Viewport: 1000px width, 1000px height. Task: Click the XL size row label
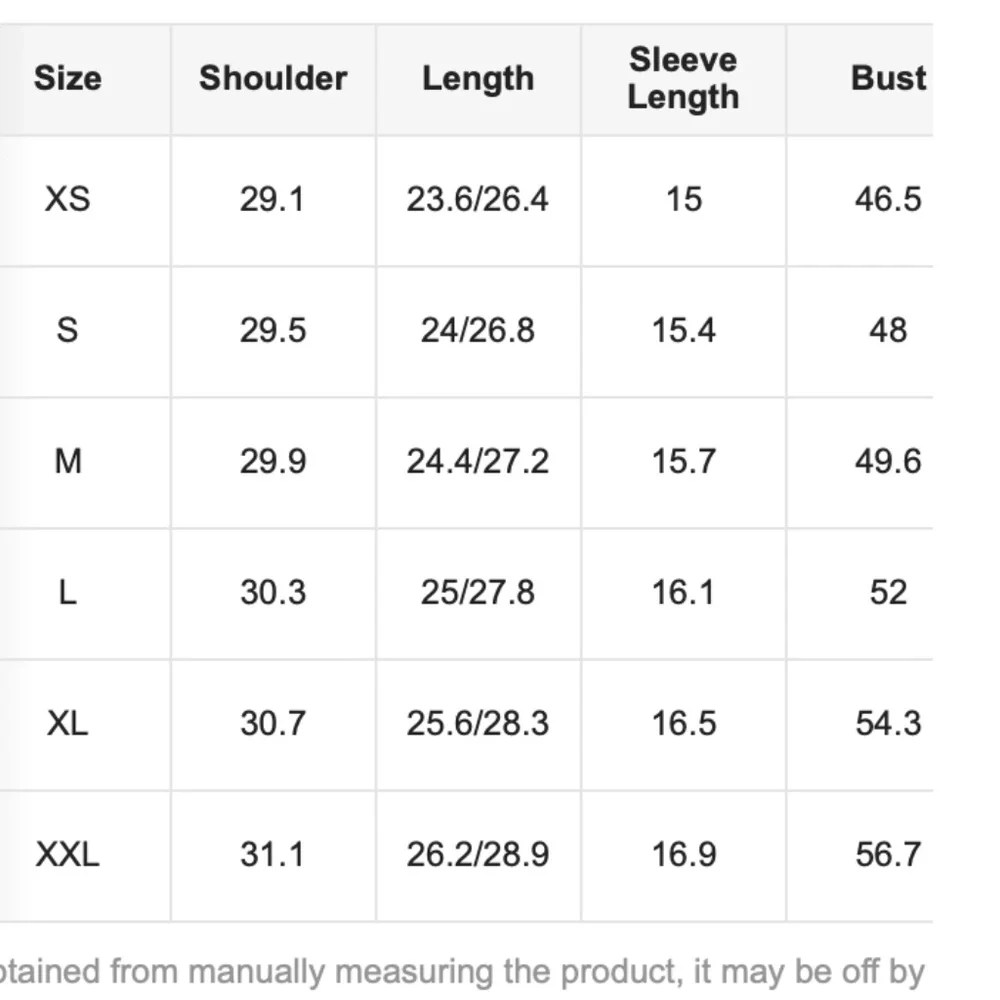tap(67, 723)
